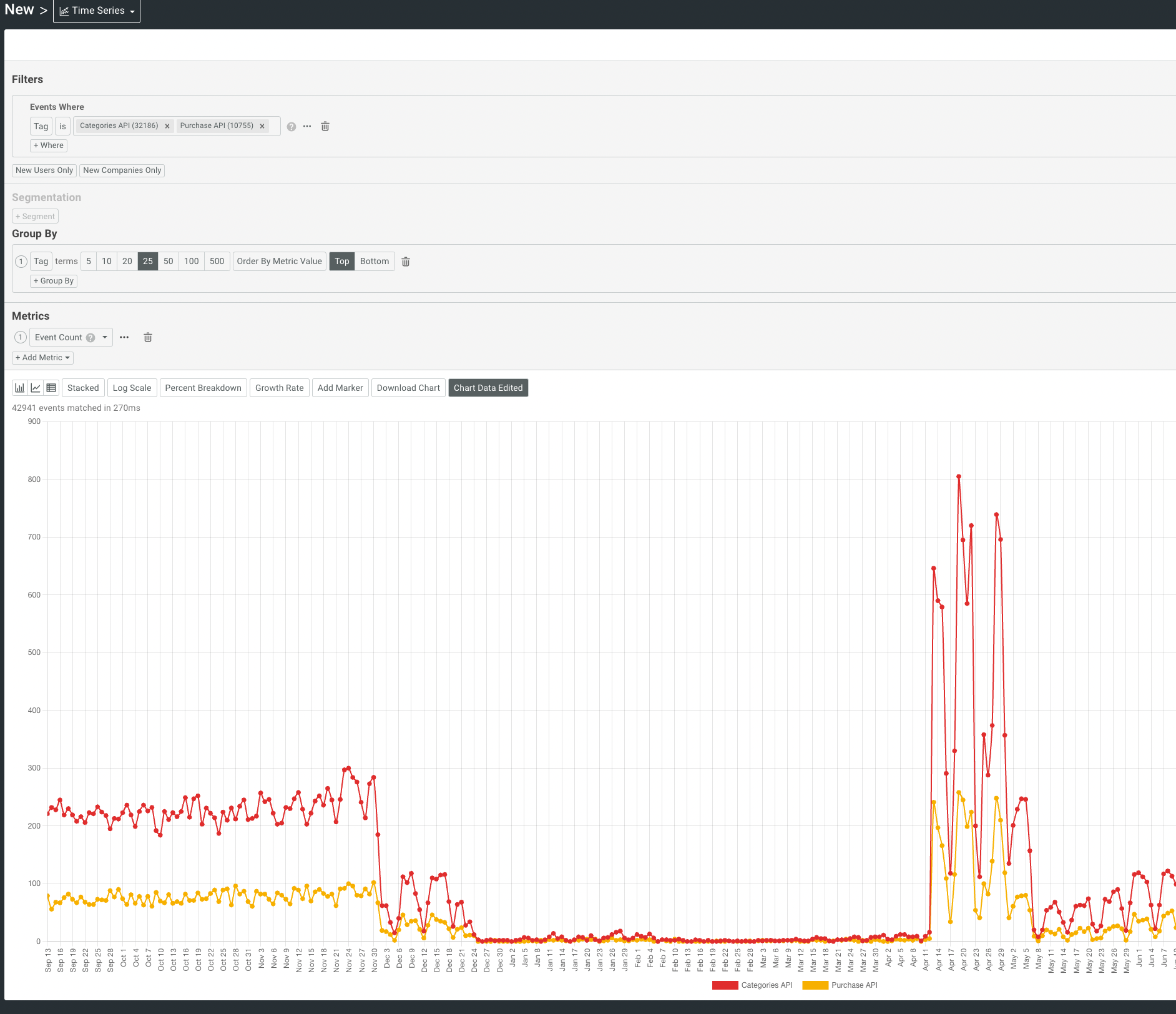Turn on Percent Breakdown mode
This screenshot has height=1014, width=1176.
coord(203,388)
